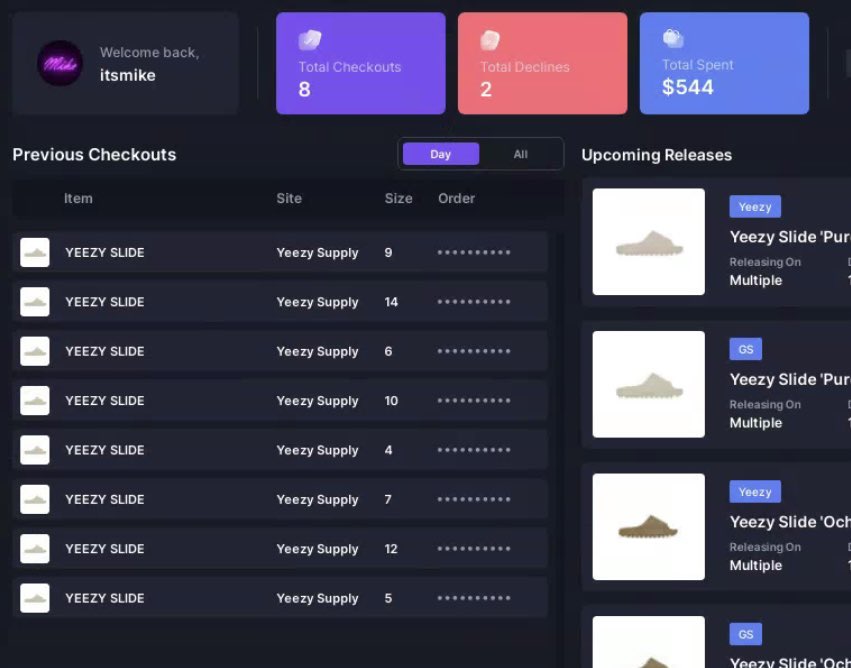
Task: Reveal hidden order number for size 14 row
Action: click(474, 302)
